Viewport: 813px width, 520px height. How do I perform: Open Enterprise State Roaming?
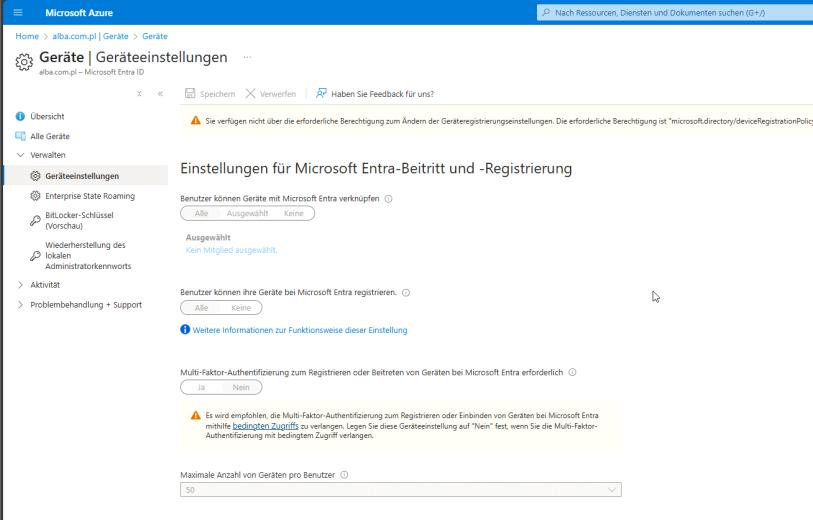[90, 196]
